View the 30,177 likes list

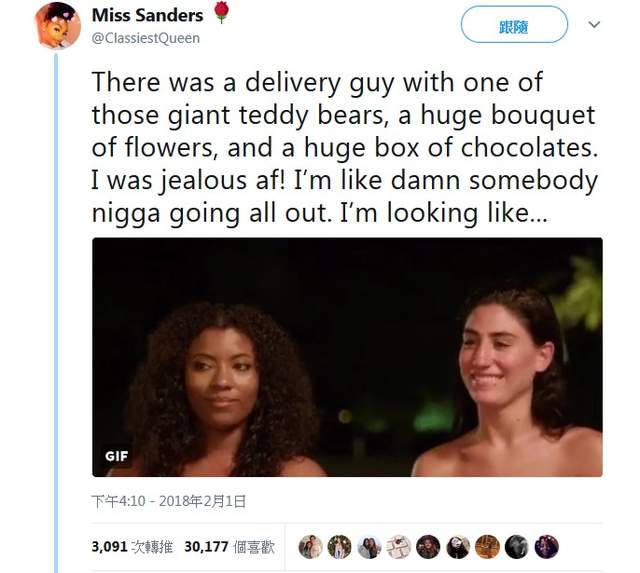(x=227, y=546)
